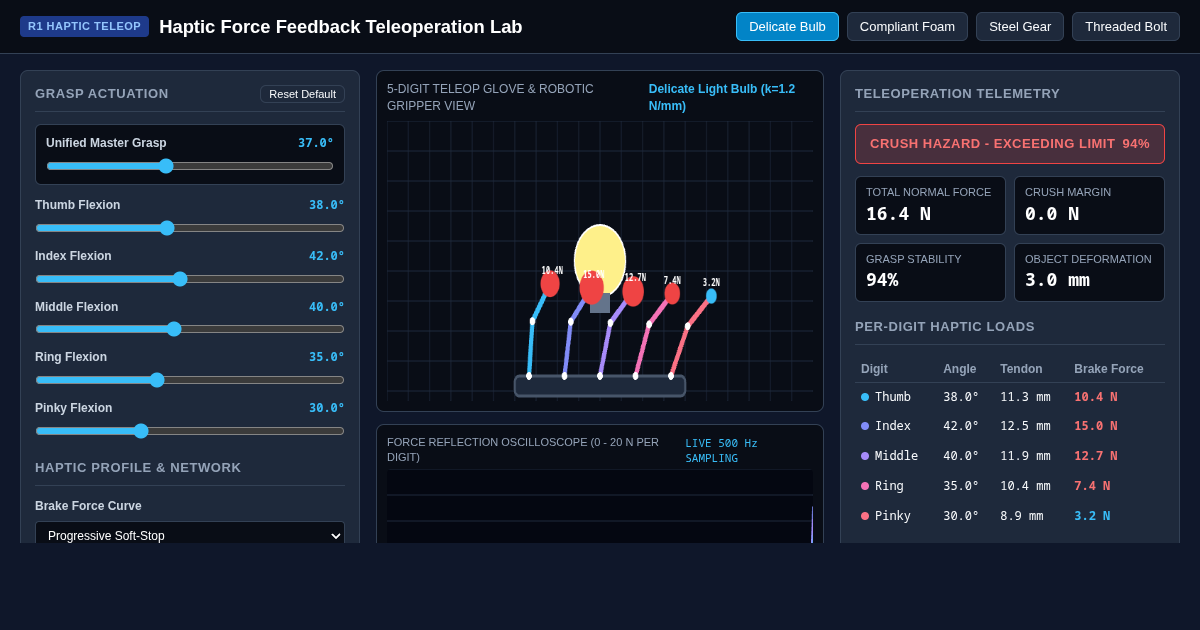Choose the Steel Gear object
This screenshot has height=630, width=1200.
pos(1020,27)
